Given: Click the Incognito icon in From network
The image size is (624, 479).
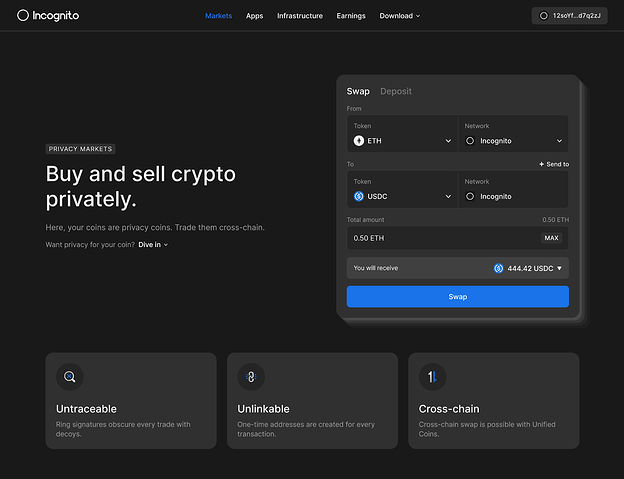Looking at the screenshot, I should pos(470,141).
